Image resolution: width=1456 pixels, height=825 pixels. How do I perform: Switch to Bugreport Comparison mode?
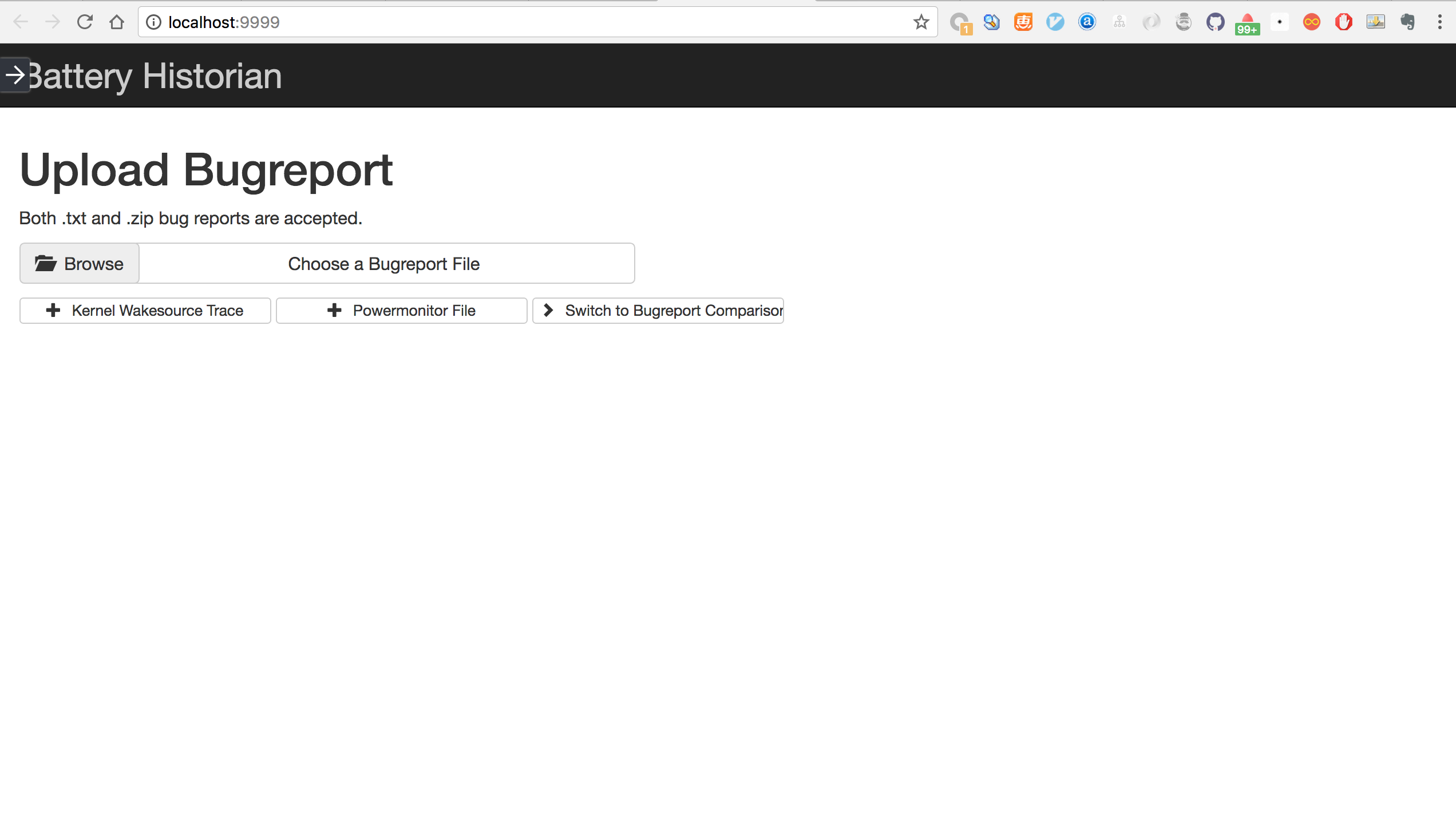658,311
